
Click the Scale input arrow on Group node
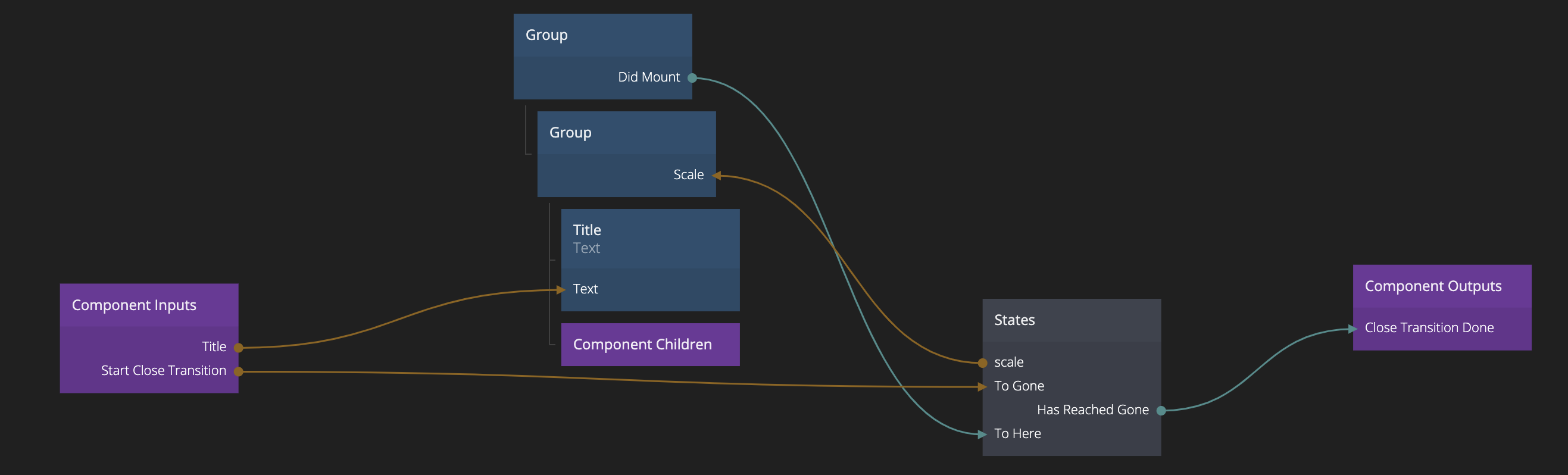[717, 176]
